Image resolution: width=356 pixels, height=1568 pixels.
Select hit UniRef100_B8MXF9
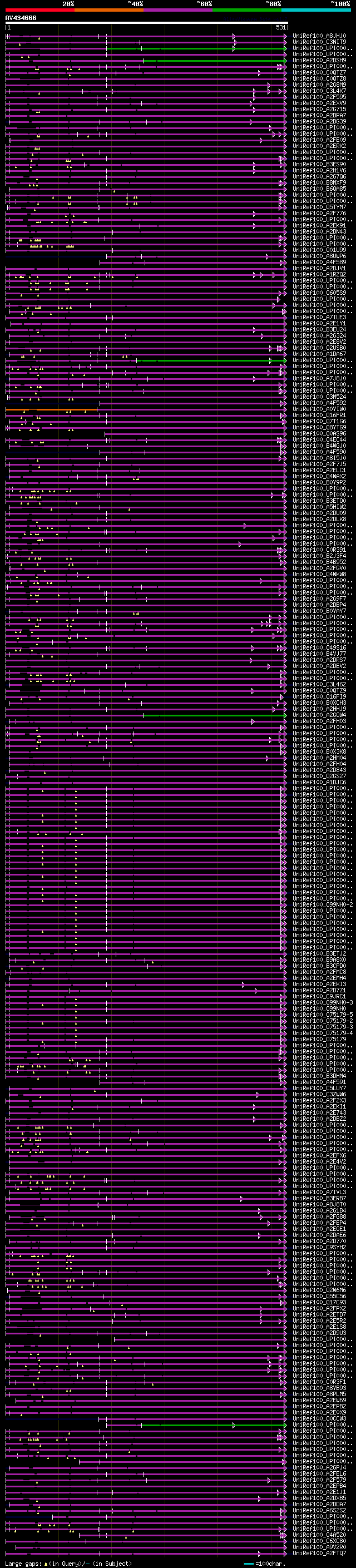319,182
